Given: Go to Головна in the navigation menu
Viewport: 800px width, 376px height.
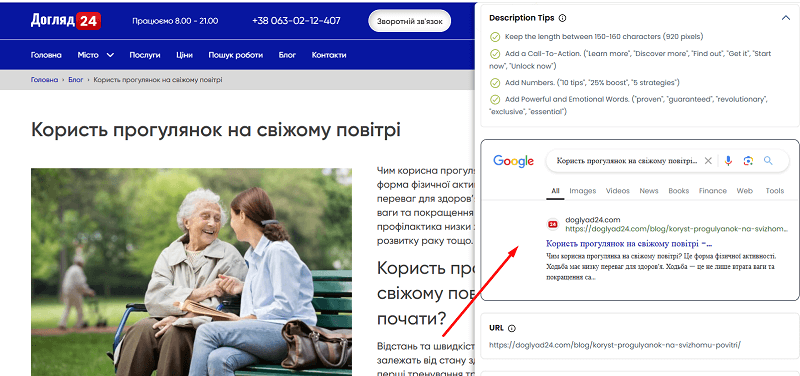Looking at the screenshot, I should tap(46, 55).
